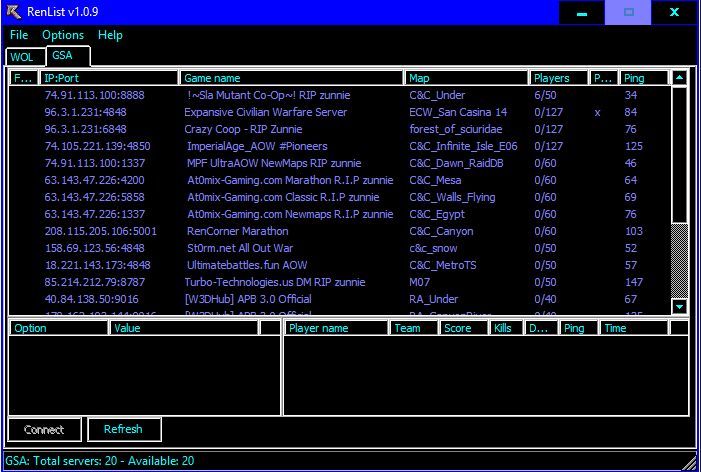Sort by IP:Port column header
701x472 pixels.
(x=109, y=78)
